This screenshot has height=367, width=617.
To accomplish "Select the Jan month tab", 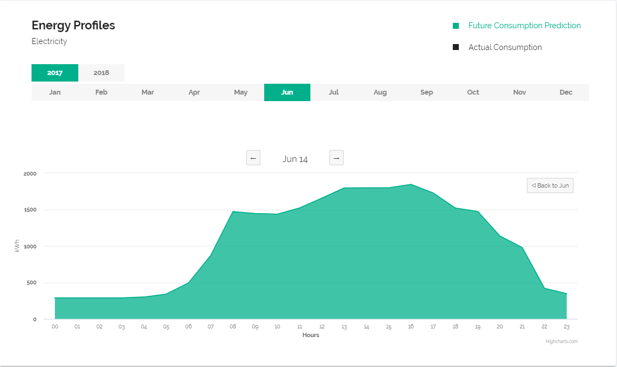I will point(55,92).
